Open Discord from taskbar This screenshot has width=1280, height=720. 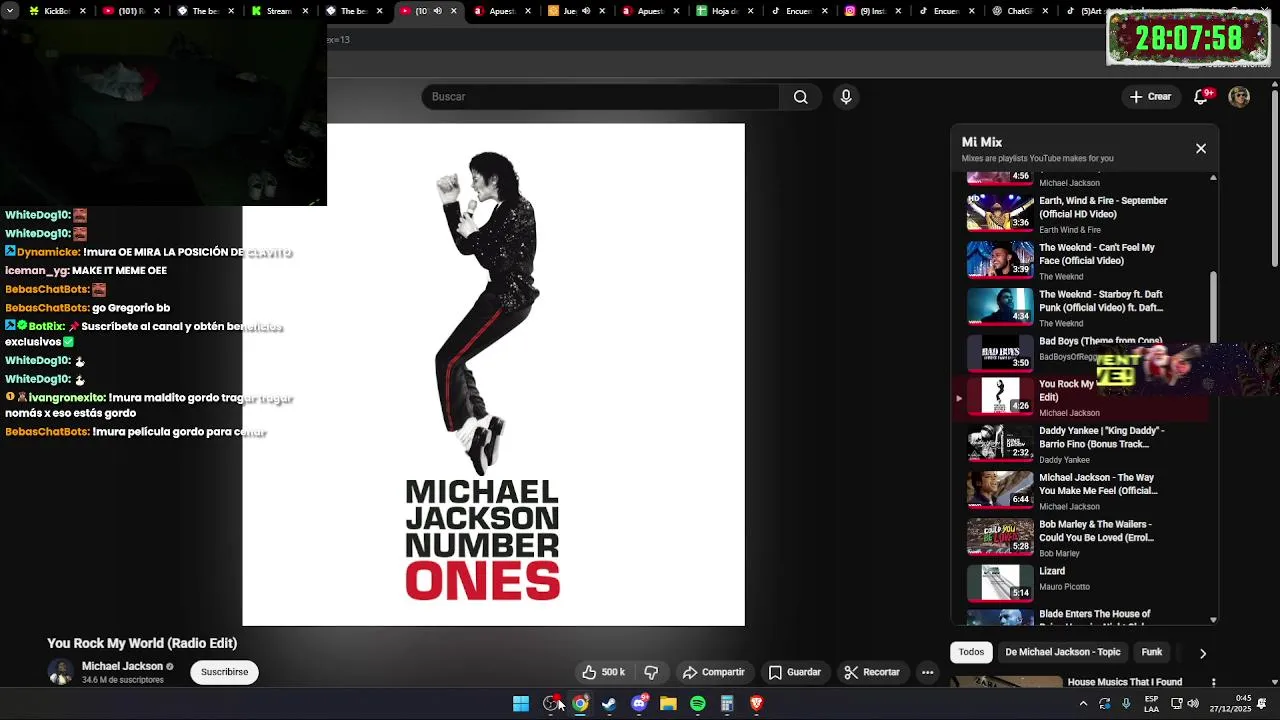tap(639, 704)
